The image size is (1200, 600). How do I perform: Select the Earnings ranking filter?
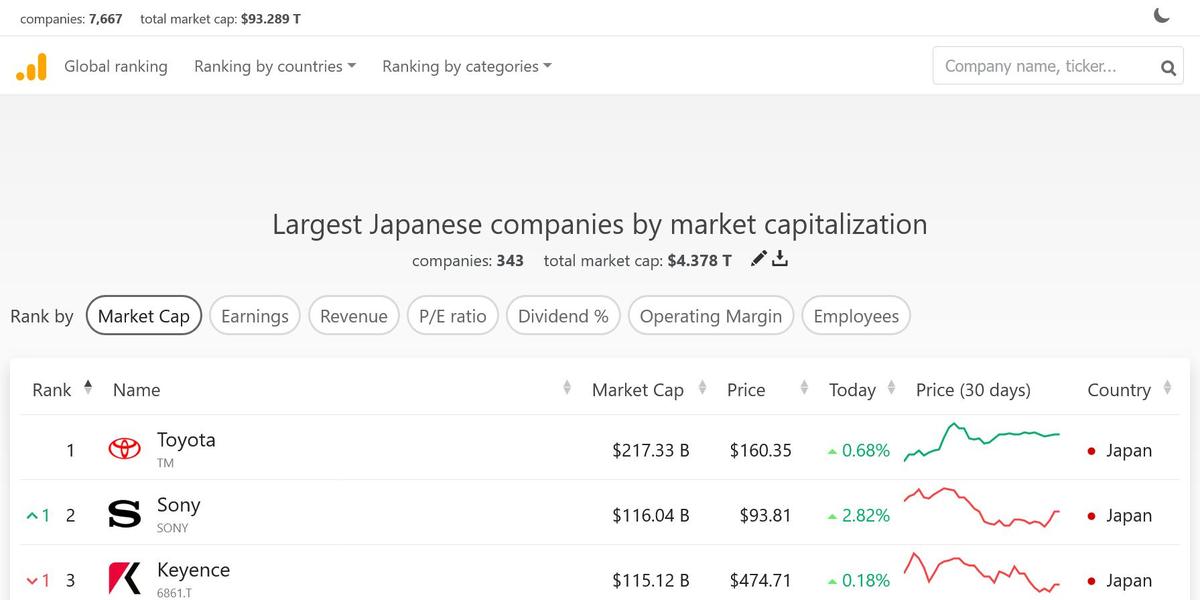click(x=255, y=315)
